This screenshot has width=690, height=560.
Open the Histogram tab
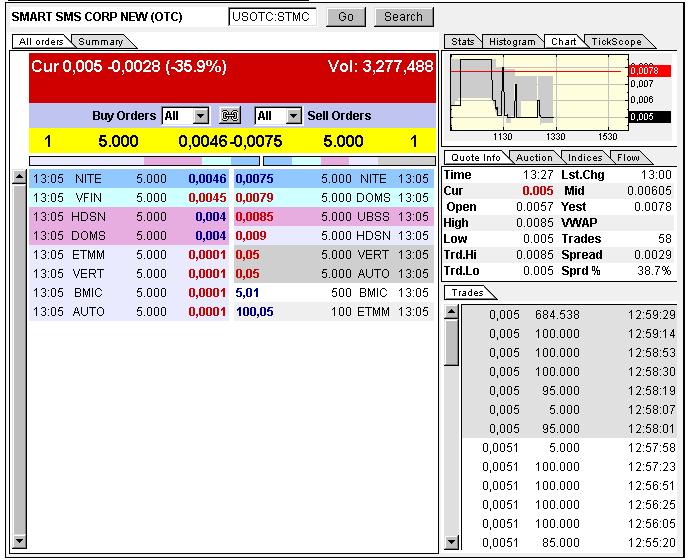(512, 42)
